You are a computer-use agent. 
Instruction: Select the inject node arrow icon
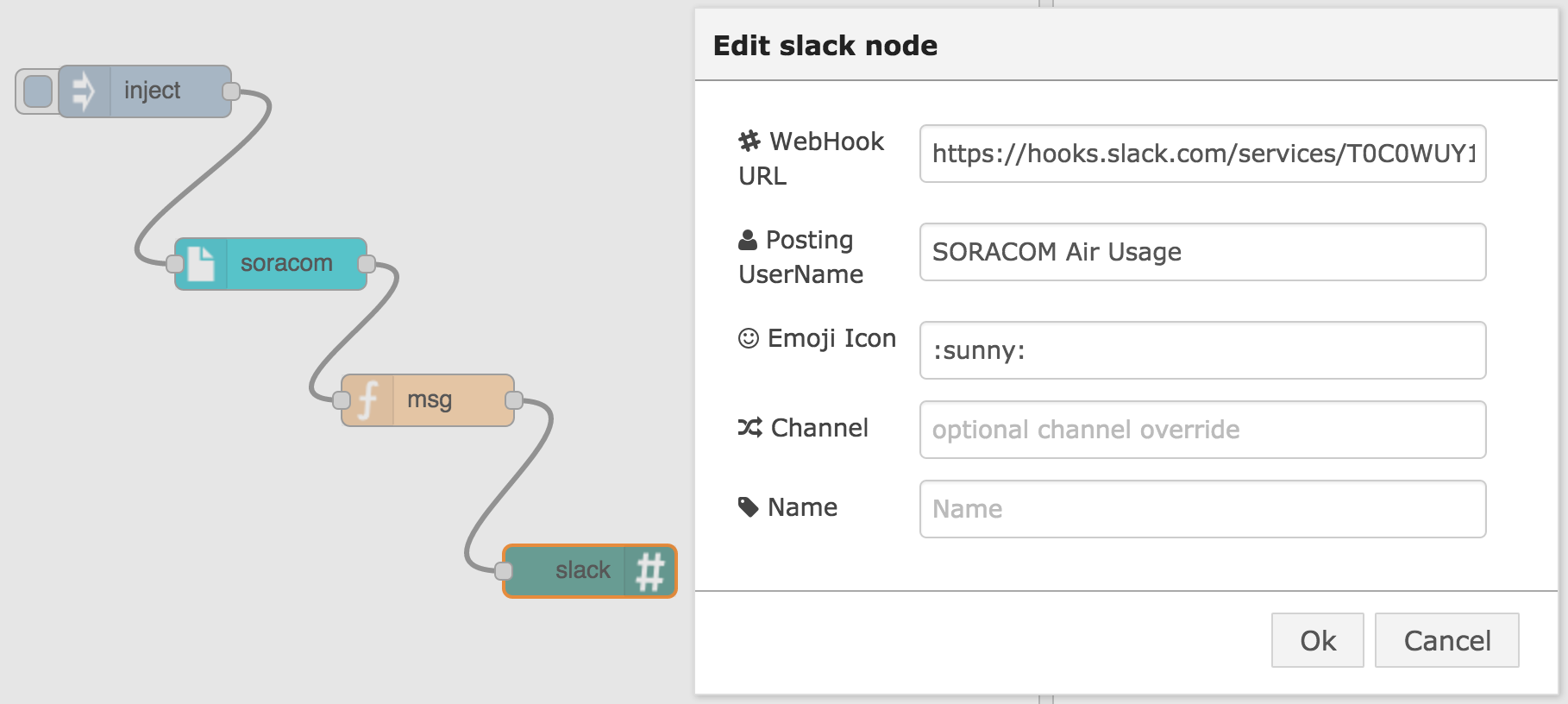click(84, 91)
